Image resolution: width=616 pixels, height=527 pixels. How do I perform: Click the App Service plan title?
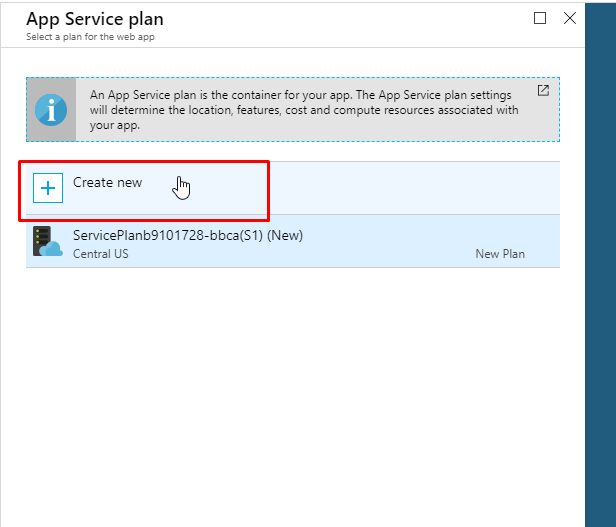95,19
